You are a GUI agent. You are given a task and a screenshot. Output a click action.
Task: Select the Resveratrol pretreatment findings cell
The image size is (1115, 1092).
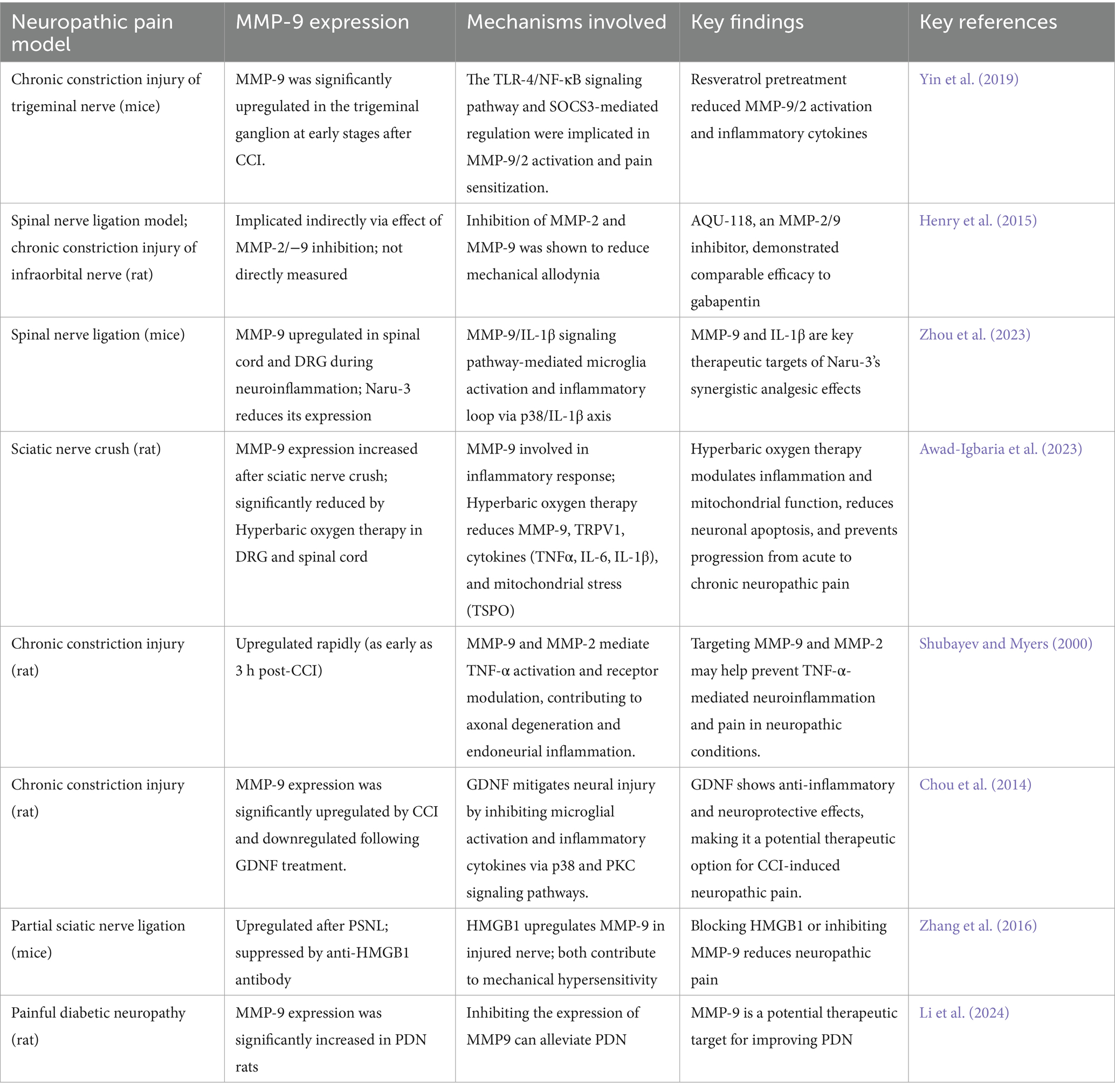coord(781,106)
